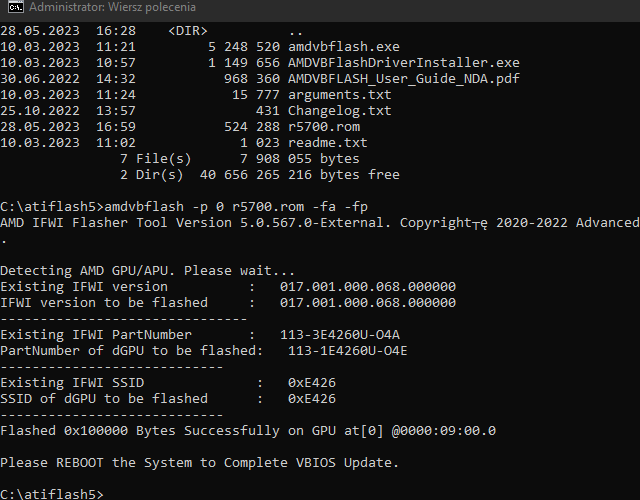The height and width of the screenshot is (500, 640).
Task: Click arguments.txt in the listing
Action: point(340,95)
